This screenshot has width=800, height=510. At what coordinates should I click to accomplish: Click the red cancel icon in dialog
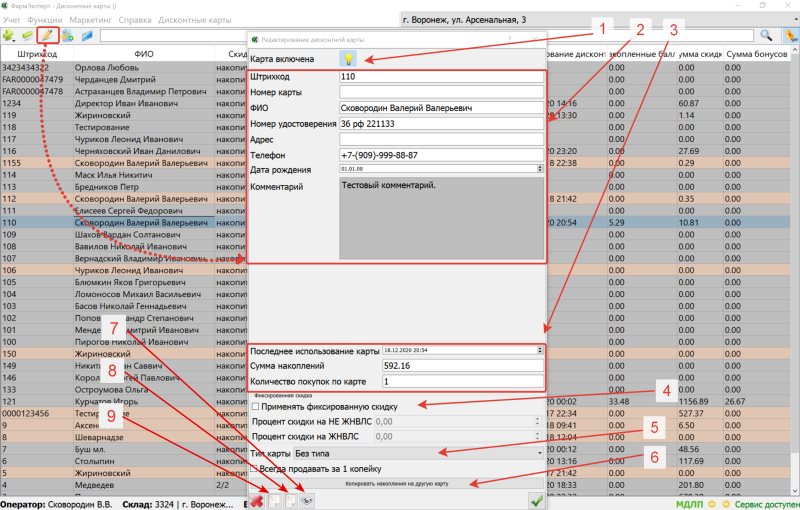(259, 500)
